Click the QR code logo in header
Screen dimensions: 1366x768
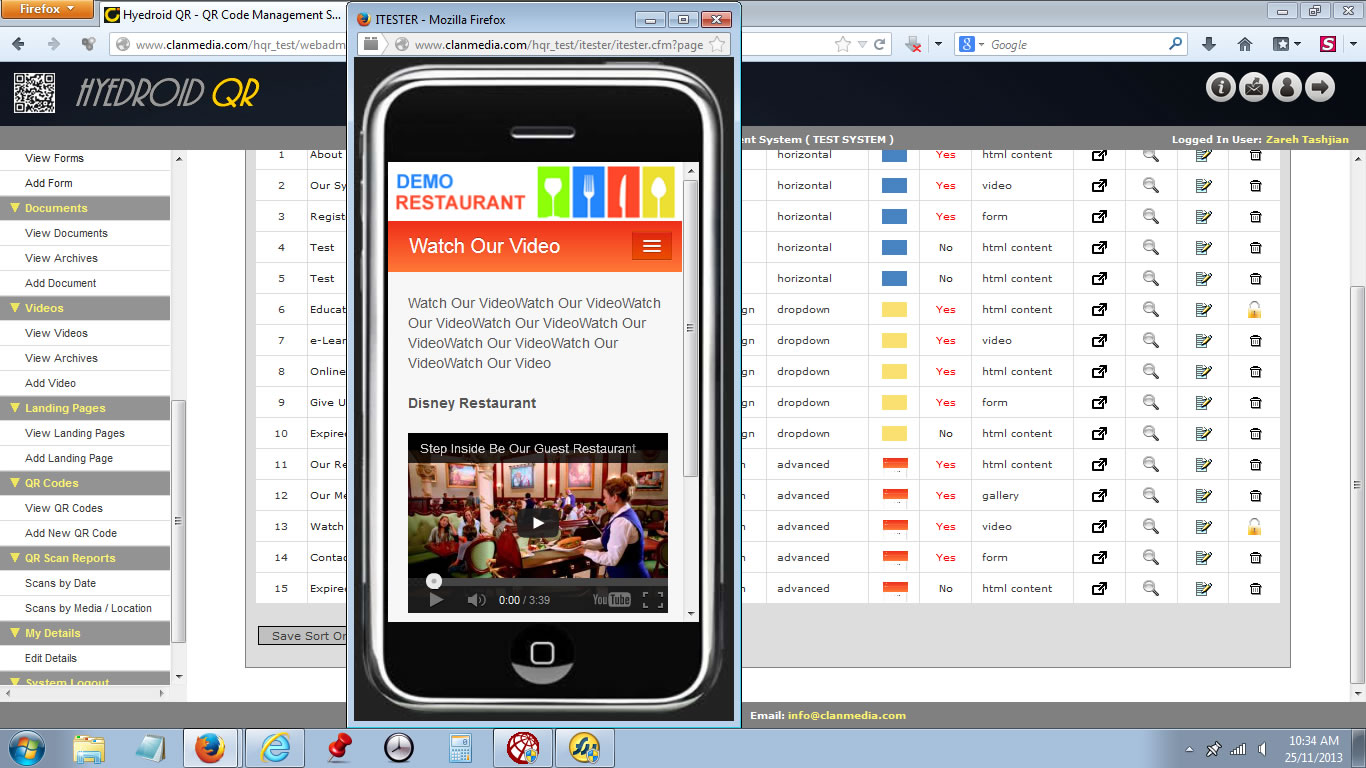click(x=34, y=92)
